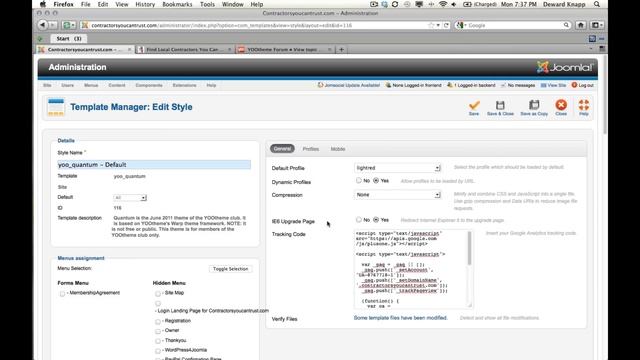This screenshot has width=640, height=360.
Task: Open a new tab with plus icon
Action: [341, 49]
